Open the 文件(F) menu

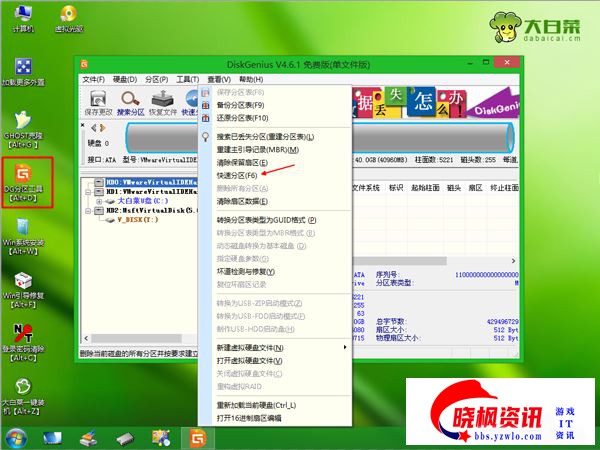pos(93,78)
